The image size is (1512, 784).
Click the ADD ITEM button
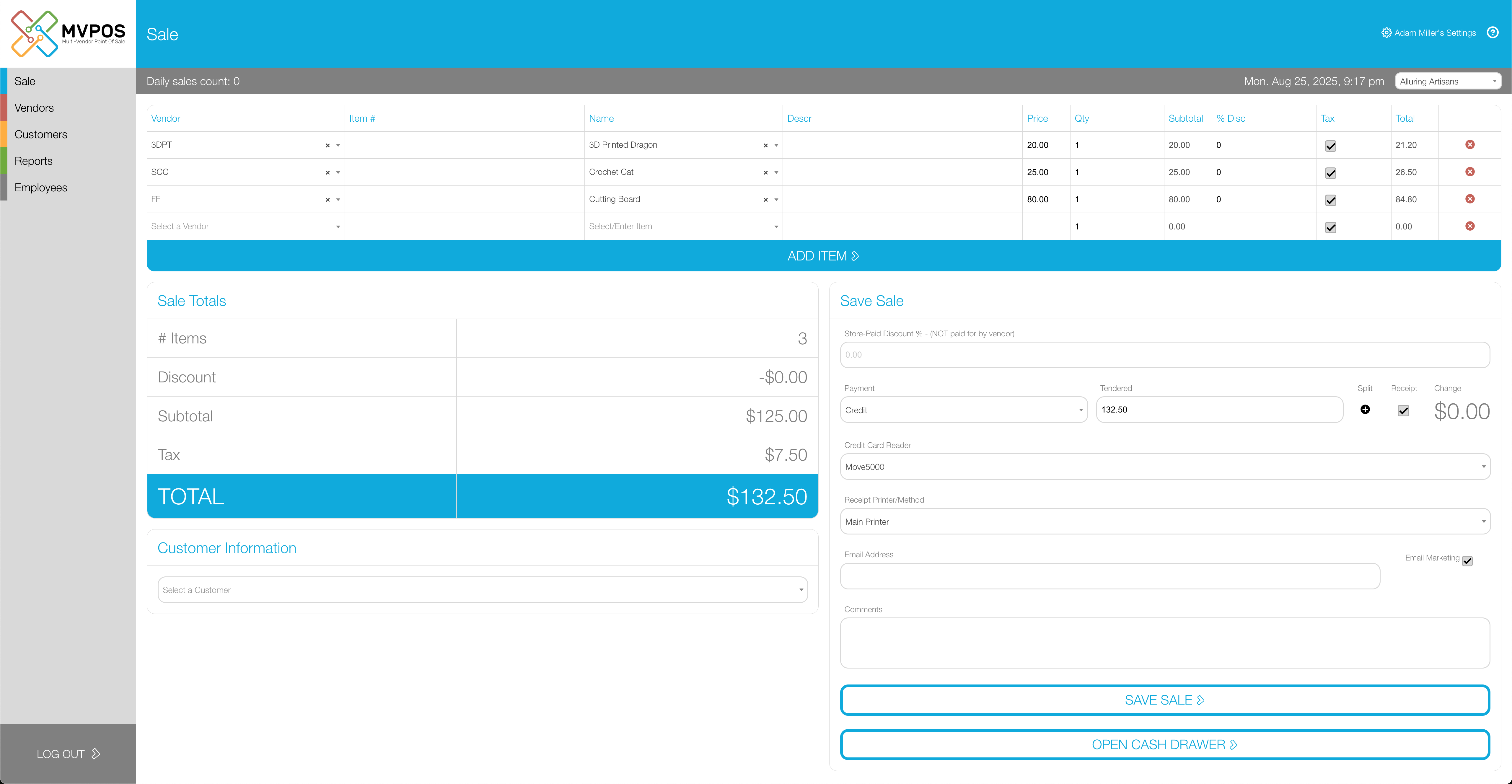pos(824,256)
